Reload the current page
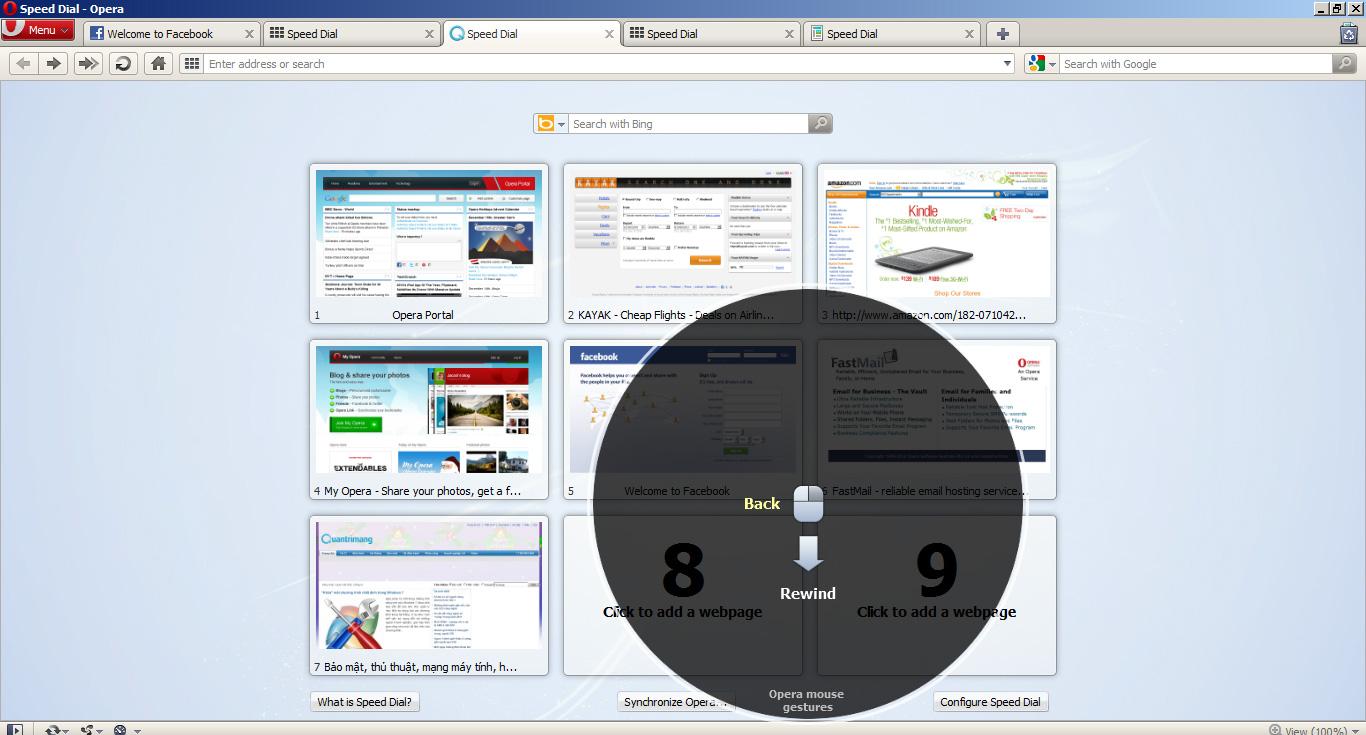The image size is (1366, 735). point(122,63)
